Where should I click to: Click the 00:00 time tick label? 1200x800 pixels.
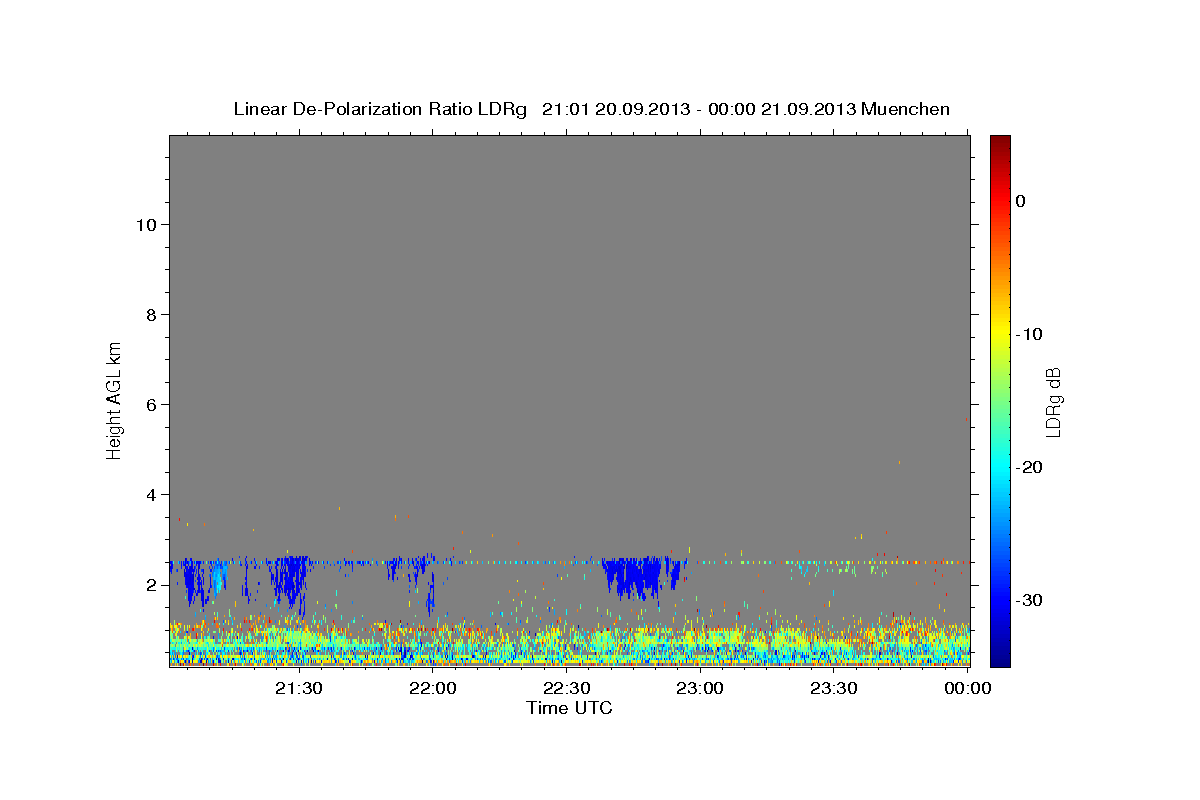968,688
